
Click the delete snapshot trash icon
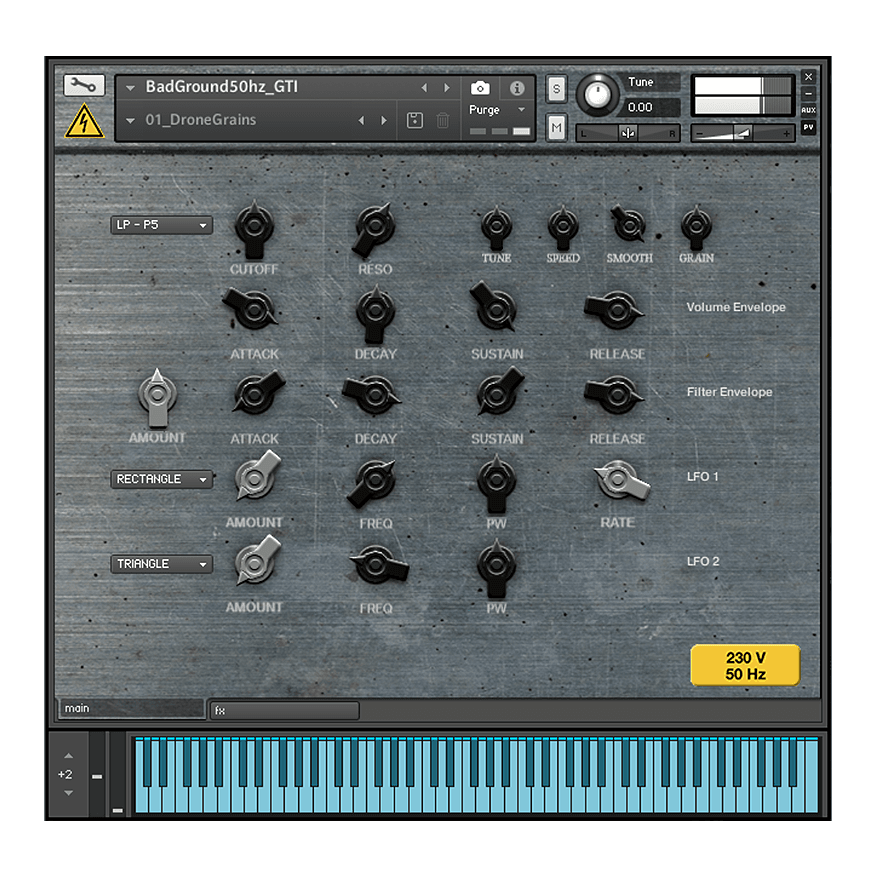[443, 121]
